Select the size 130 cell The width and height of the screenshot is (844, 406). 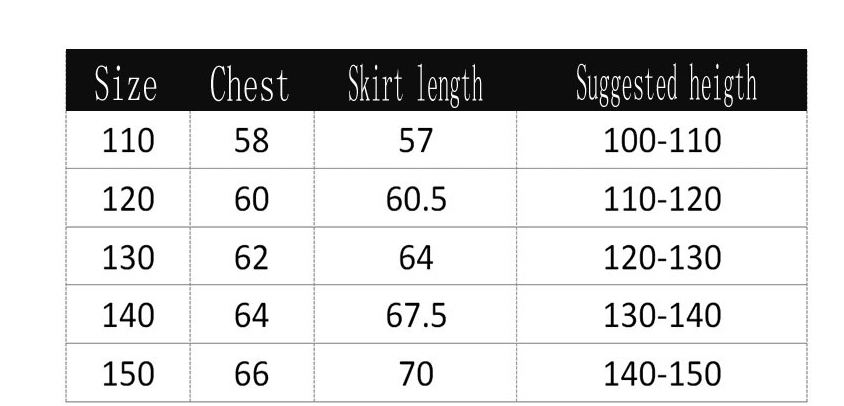(128, 256)
